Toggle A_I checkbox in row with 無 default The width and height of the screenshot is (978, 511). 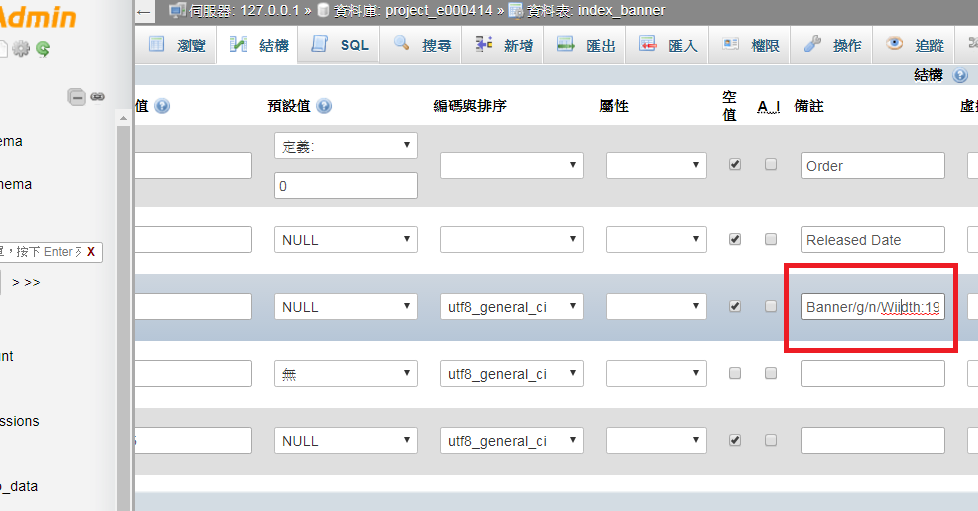(x=771, y=373)
